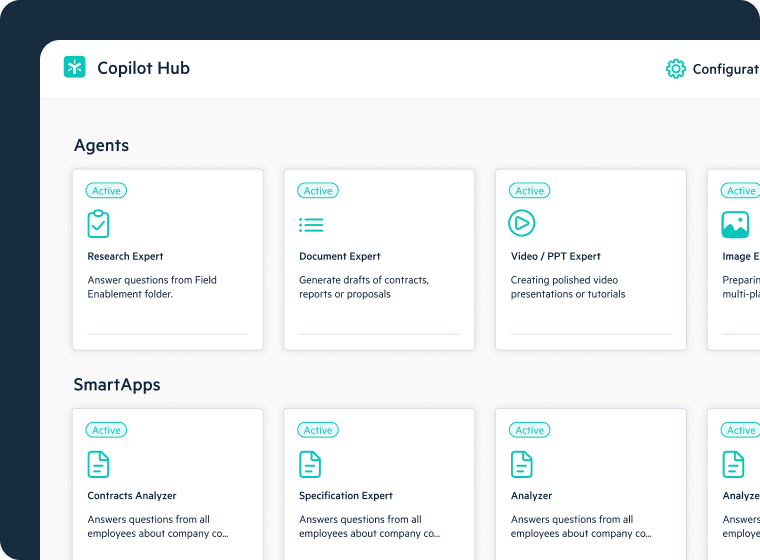Click the Specification Expert document icon

point(310,464)
